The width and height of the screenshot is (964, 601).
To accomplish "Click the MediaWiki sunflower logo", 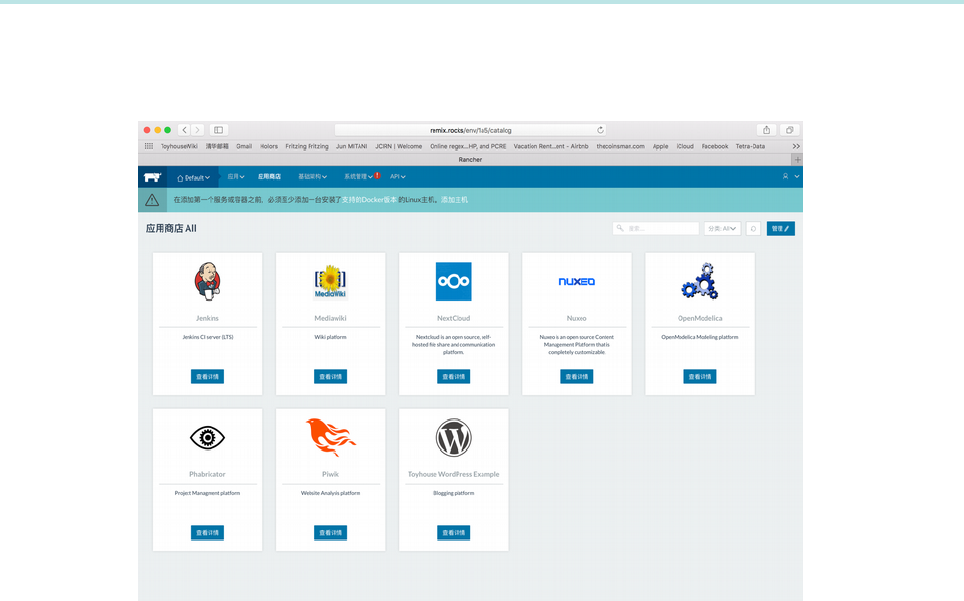I will 331,281.
